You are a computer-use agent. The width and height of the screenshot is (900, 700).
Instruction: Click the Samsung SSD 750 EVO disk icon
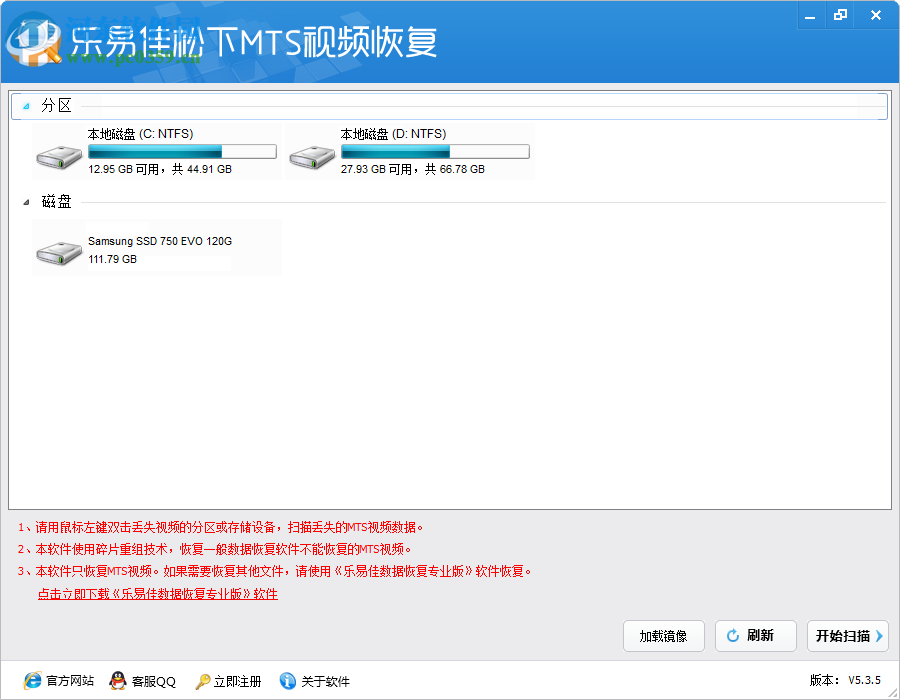[58, 253]
